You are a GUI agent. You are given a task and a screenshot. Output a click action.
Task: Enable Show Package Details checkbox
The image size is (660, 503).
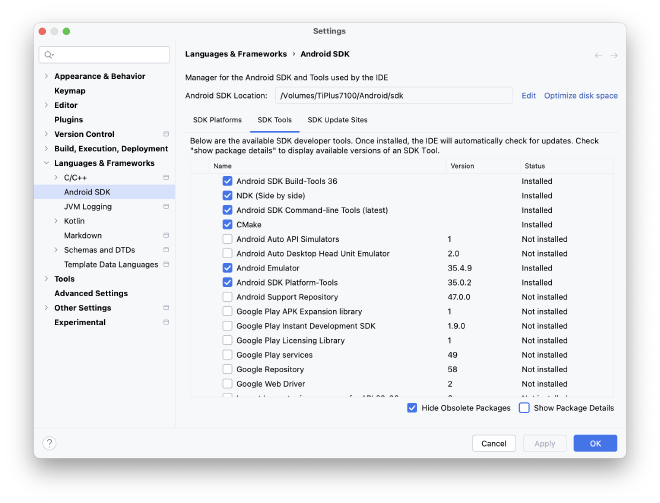(x=524, y=408)
